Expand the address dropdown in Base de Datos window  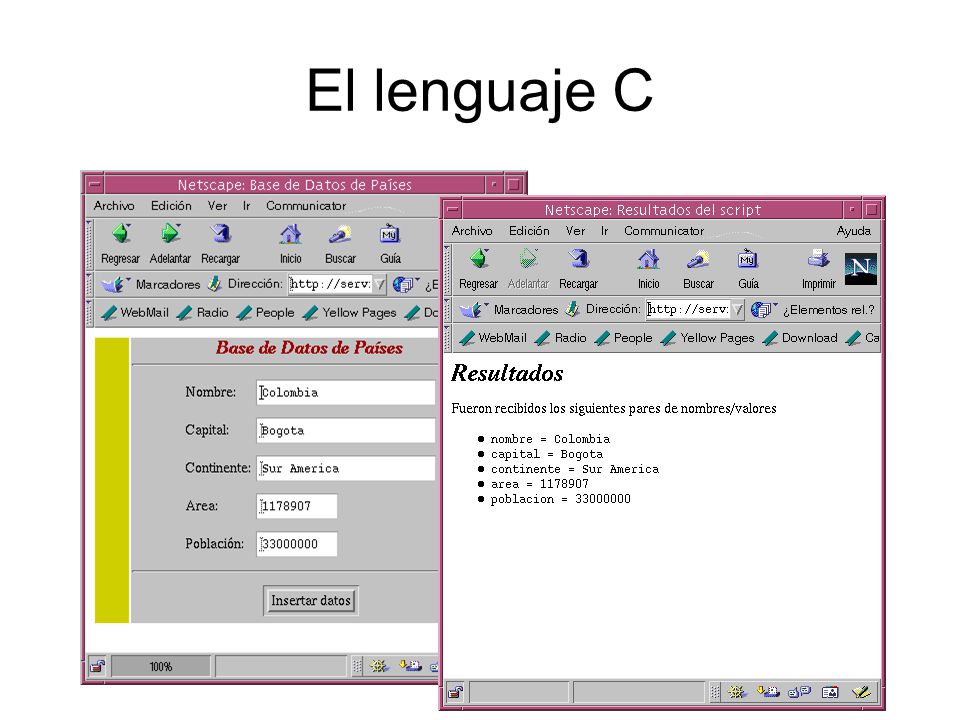pos(380,285)
